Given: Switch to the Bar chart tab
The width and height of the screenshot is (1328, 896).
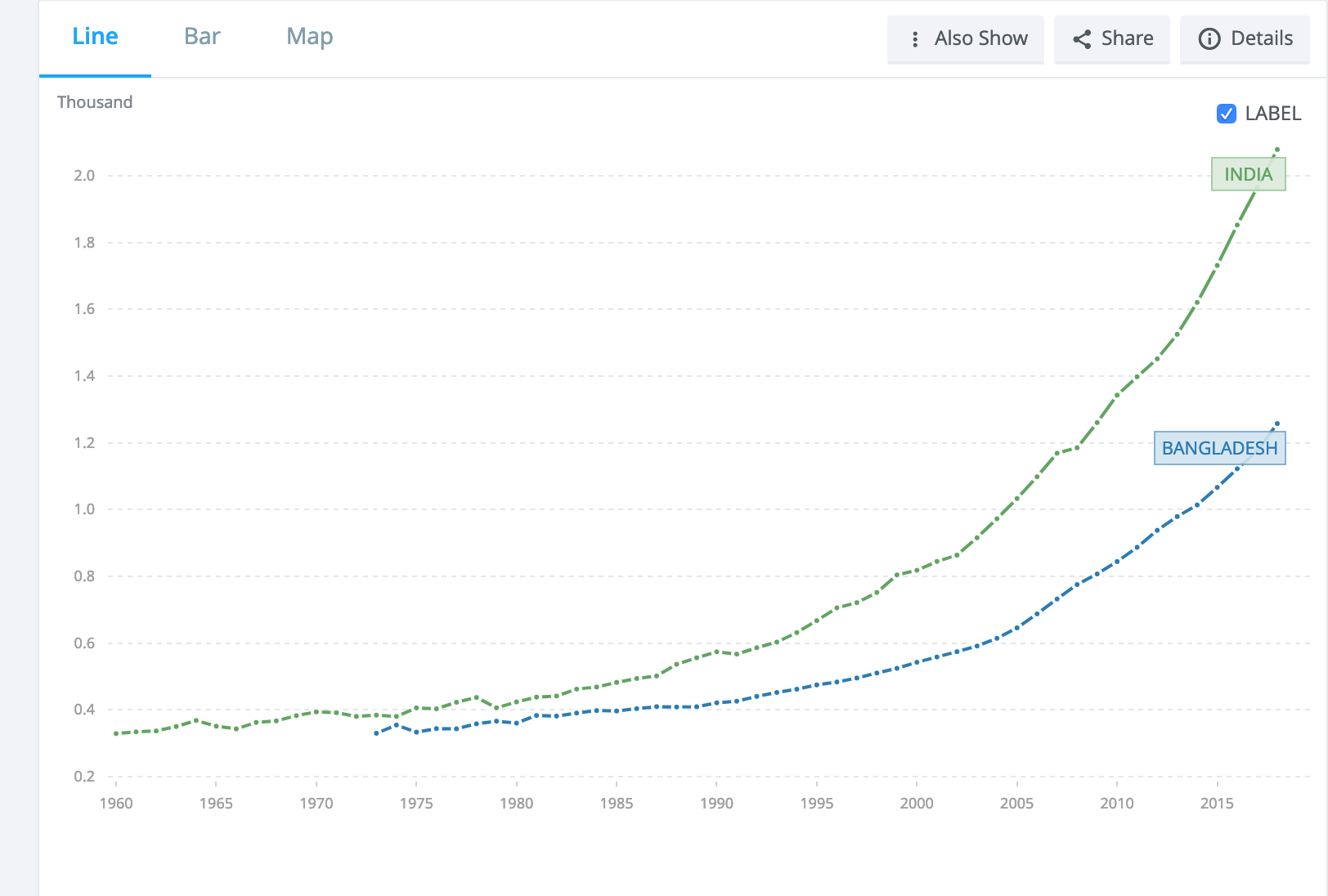Looking at the screenshot, I should (x=202, y=37).
